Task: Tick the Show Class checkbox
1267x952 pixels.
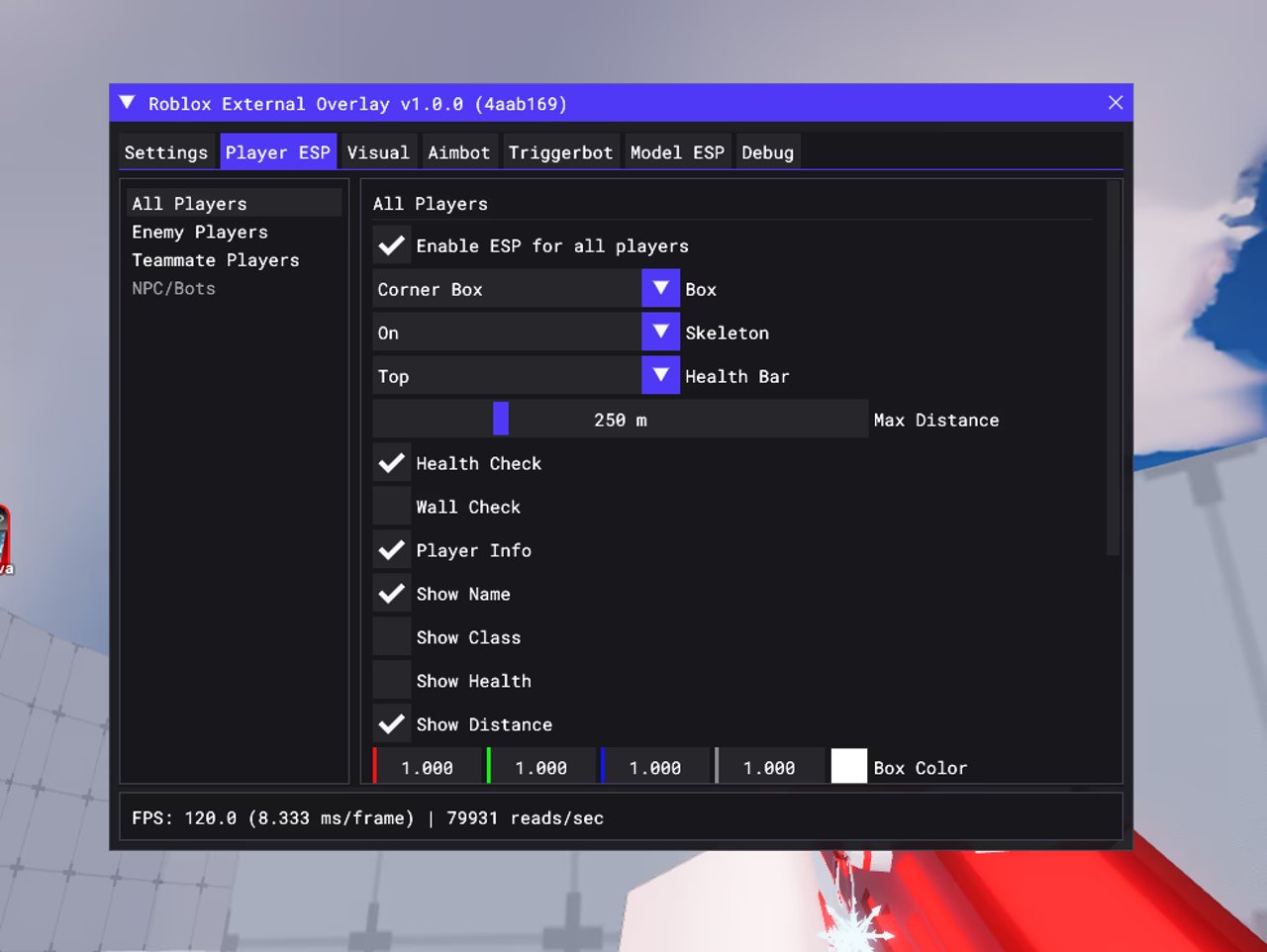Action: pyautogui.click(x=392, y=637)
